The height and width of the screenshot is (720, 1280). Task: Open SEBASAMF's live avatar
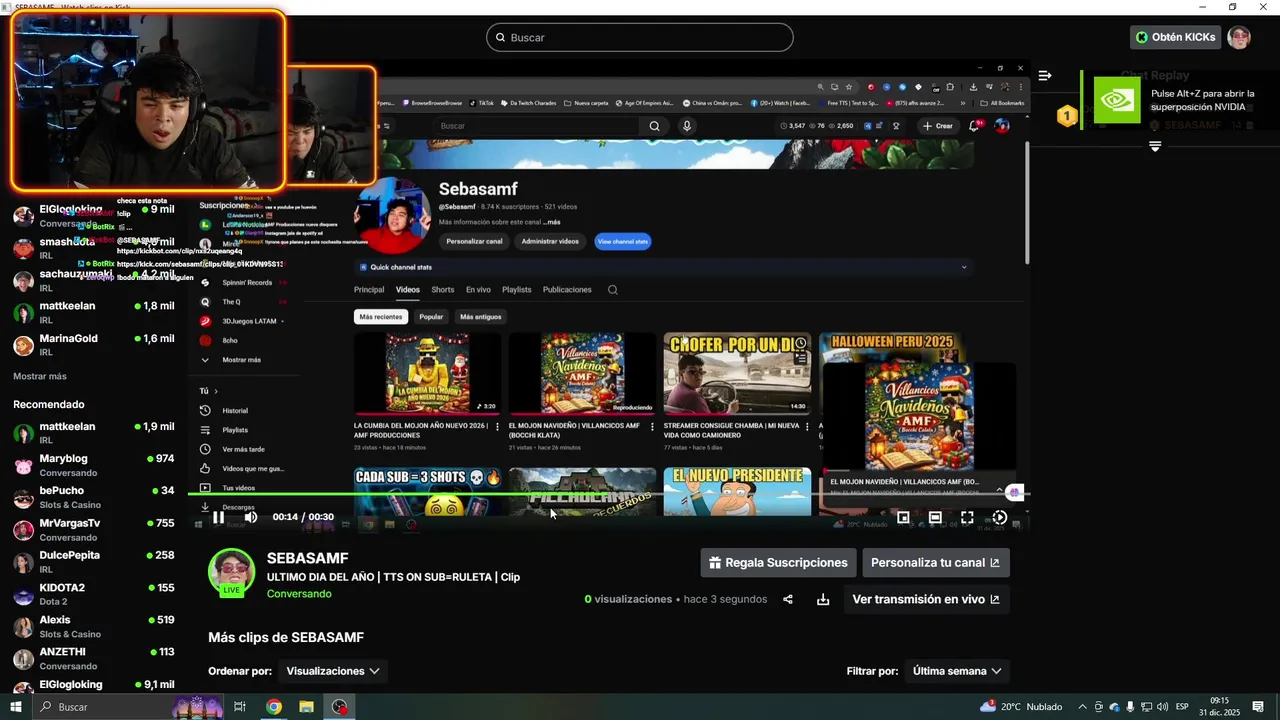231,572
